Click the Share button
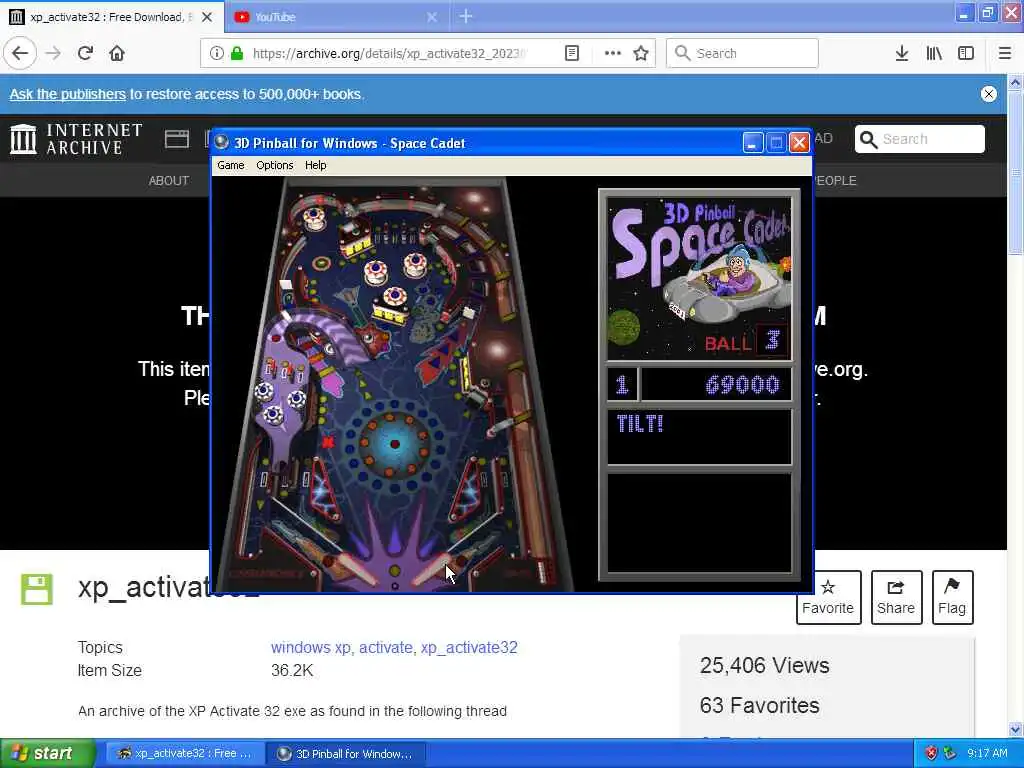The image size is (1024, 768). pos(896,597)
